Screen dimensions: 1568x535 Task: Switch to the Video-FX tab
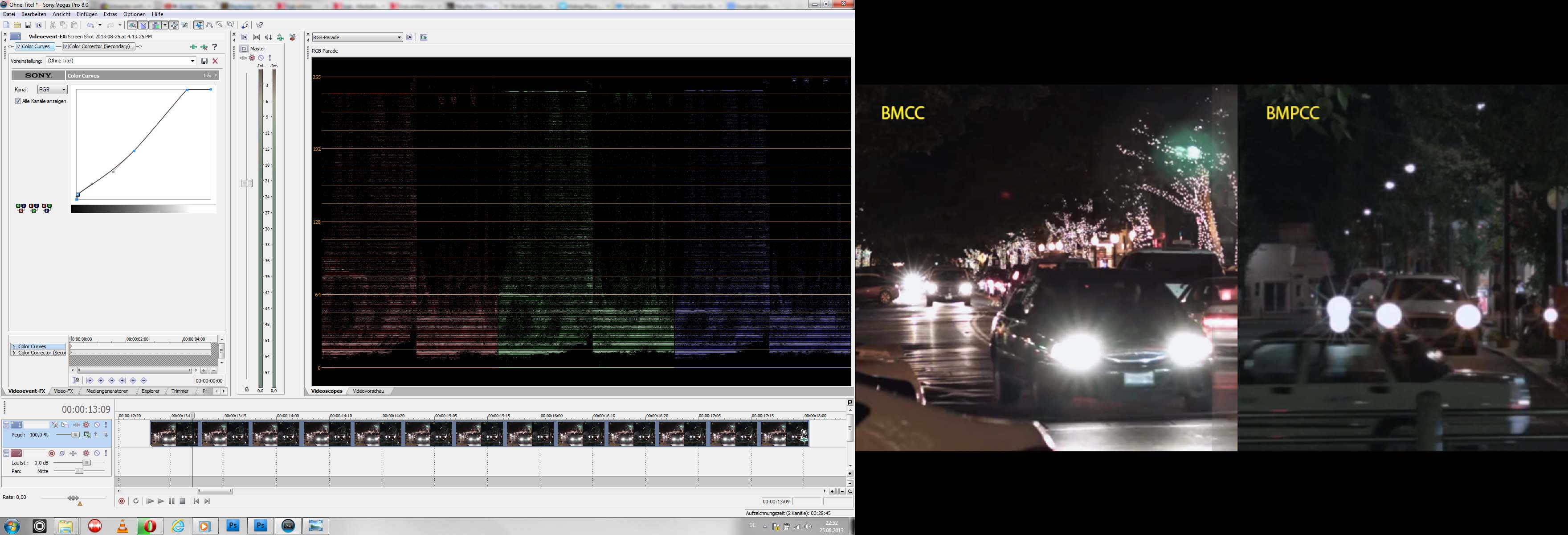coord(63,391)
